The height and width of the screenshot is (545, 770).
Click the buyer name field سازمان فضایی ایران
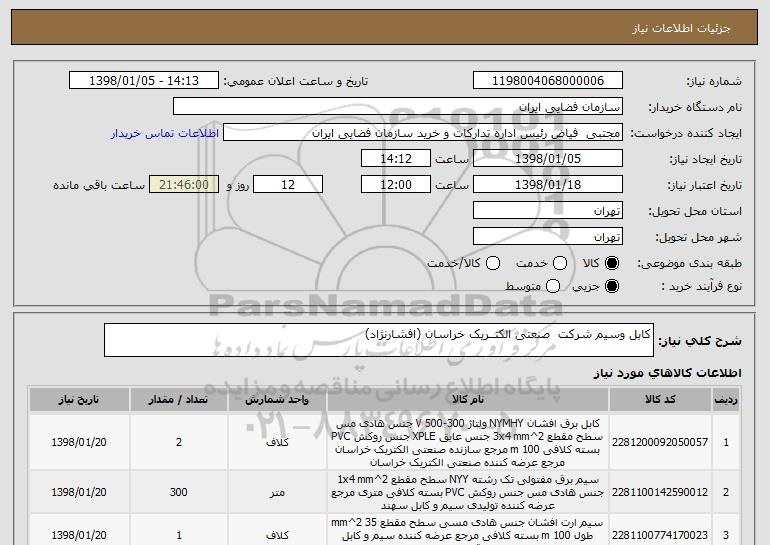398,107
